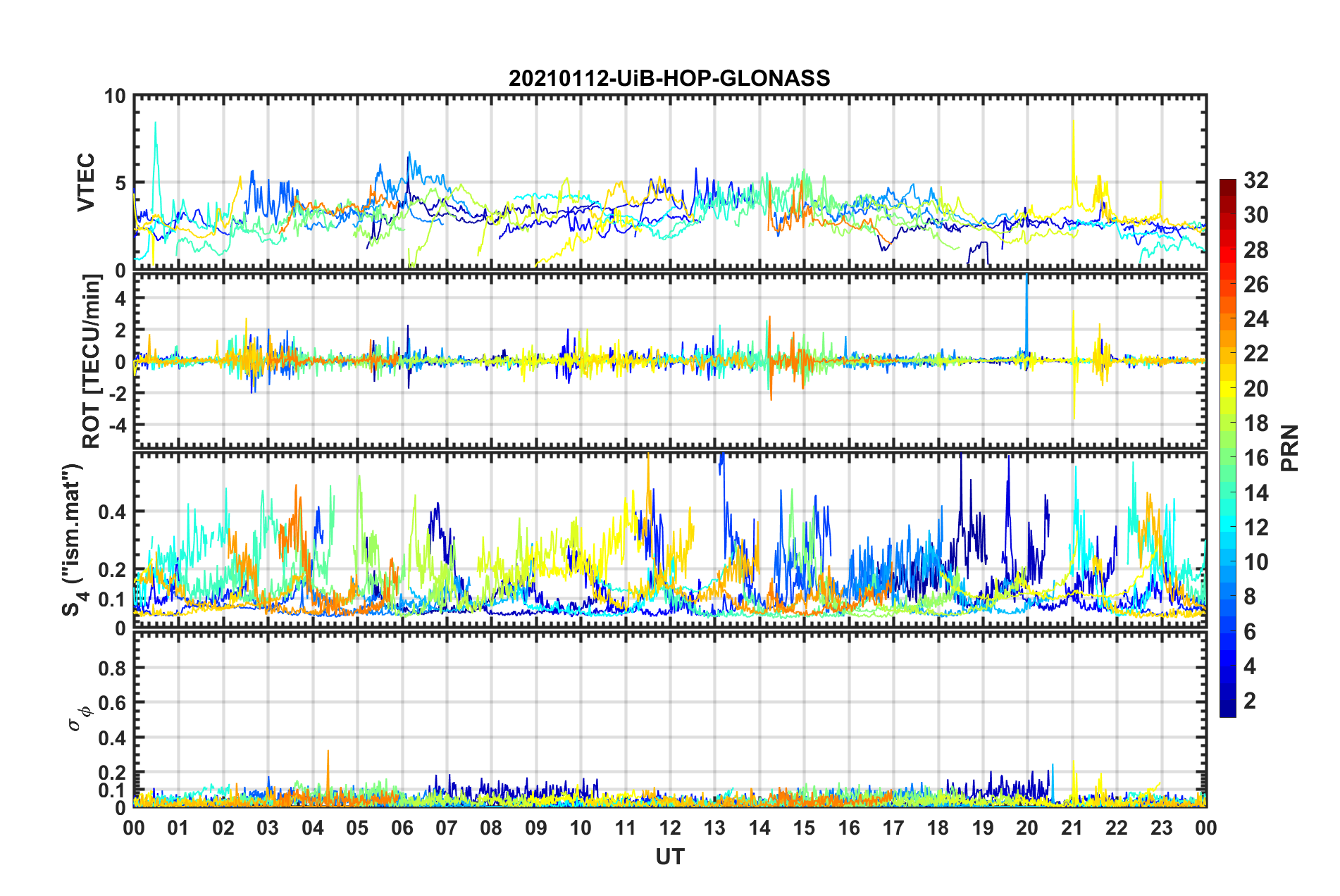The height and width of the screenshot is (896, 1340).
Task: Click ROT axis tick label -4
Action: click(116, 425)
